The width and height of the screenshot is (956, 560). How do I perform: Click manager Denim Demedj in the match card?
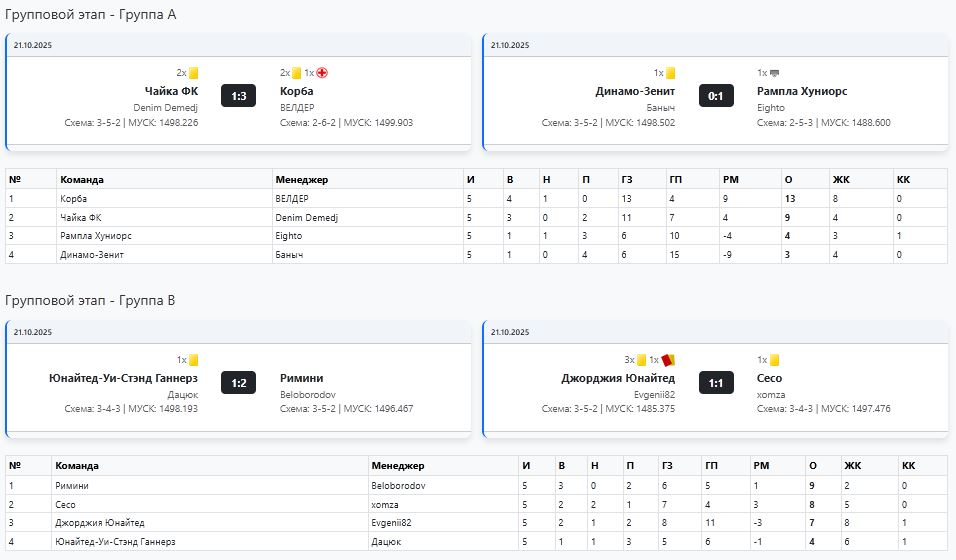click(165, 107)
